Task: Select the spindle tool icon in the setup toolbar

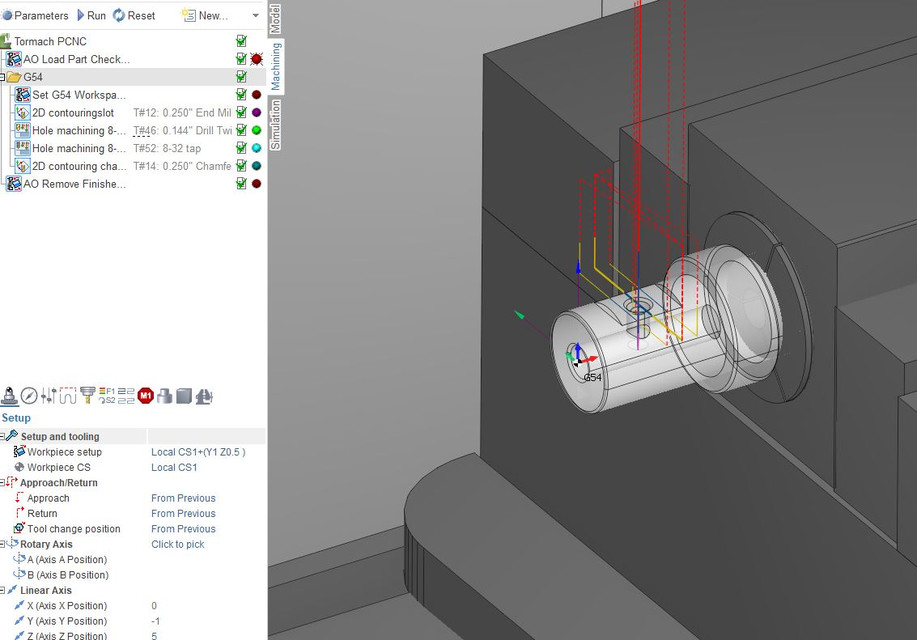Action: [x=87, y=393]
